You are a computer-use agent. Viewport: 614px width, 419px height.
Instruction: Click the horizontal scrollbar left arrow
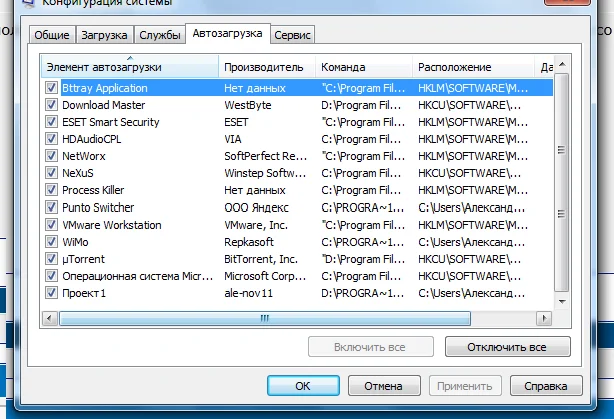click(49, 318)
